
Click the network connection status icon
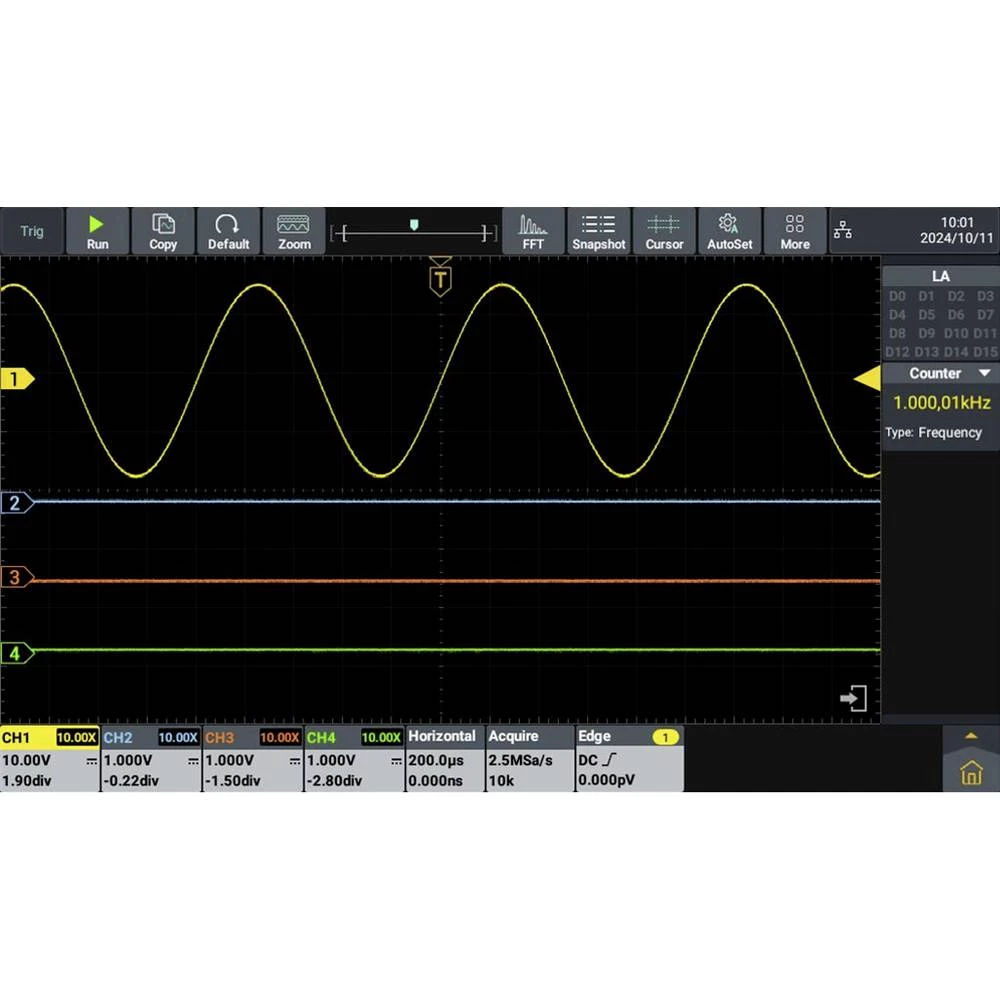coord(843,232)
